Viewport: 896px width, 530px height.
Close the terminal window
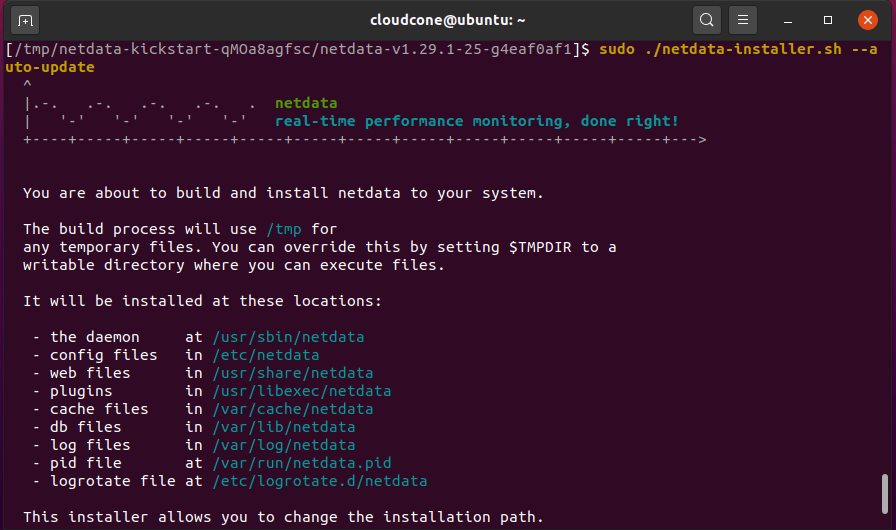867,21
